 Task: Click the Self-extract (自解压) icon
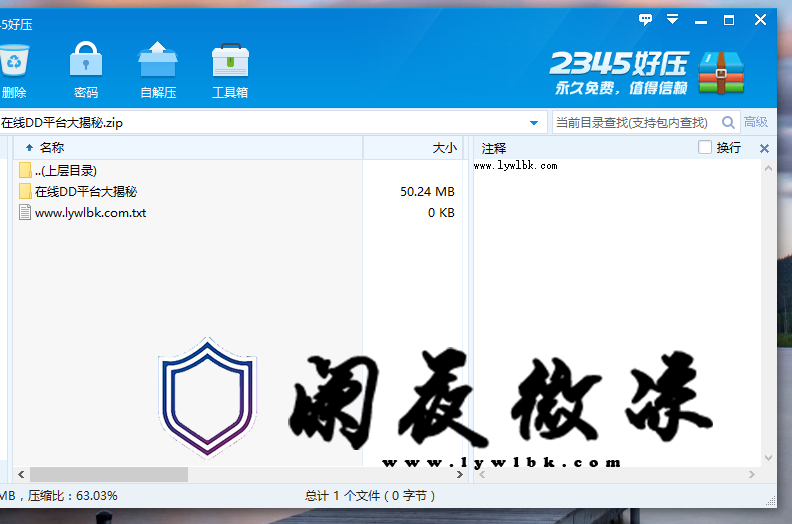point(158,62)
